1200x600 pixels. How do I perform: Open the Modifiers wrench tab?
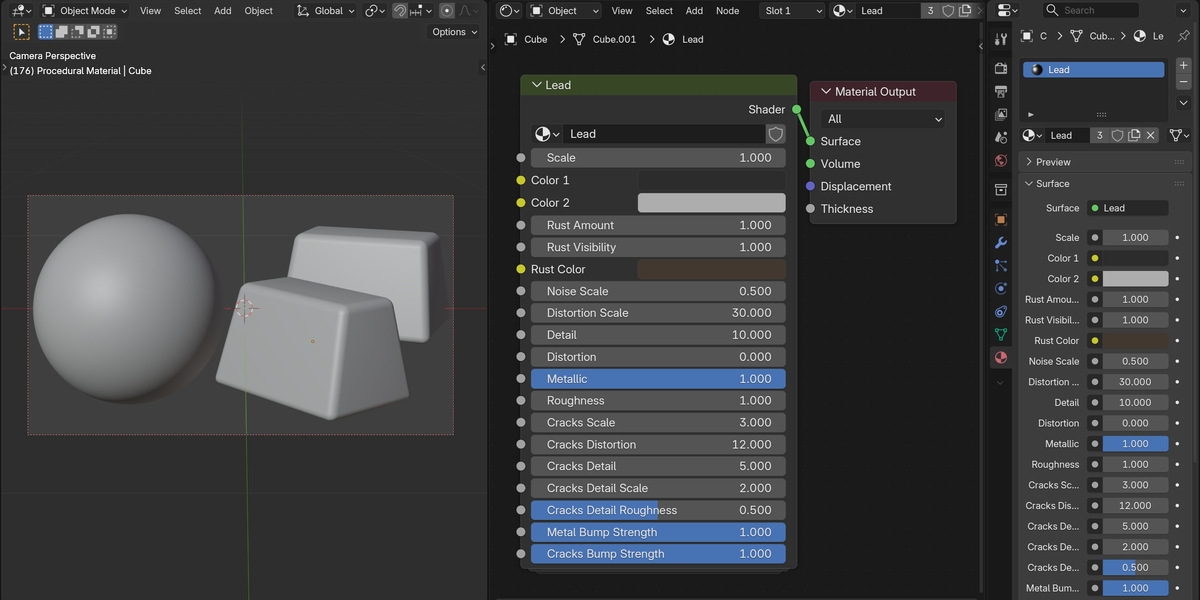click(1001, 242)
